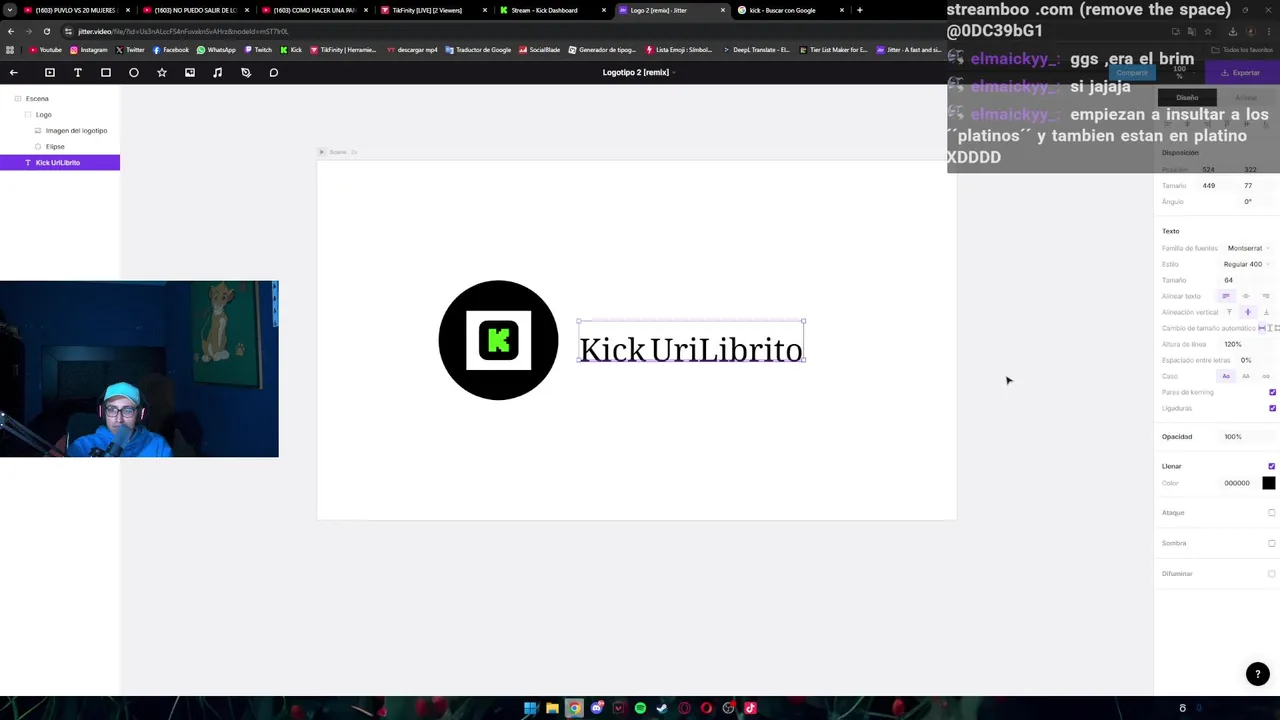Open Windows Start button on taskbar
The width and height of the screenshot is (1280, 720).
point(530,708)
